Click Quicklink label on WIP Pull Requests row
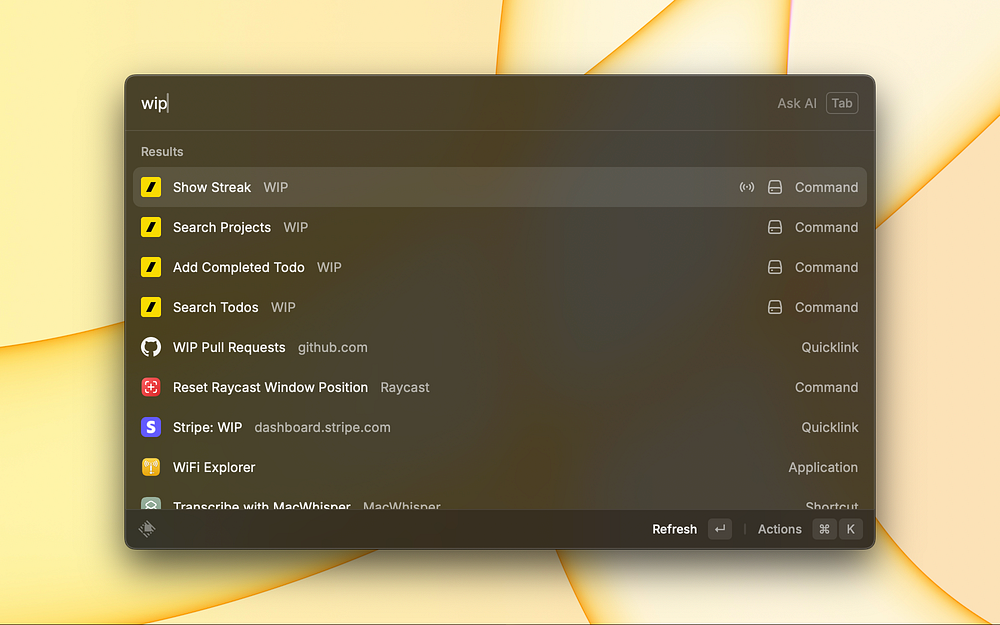This screenshot has width=1000, height=625. coord(830,348)
